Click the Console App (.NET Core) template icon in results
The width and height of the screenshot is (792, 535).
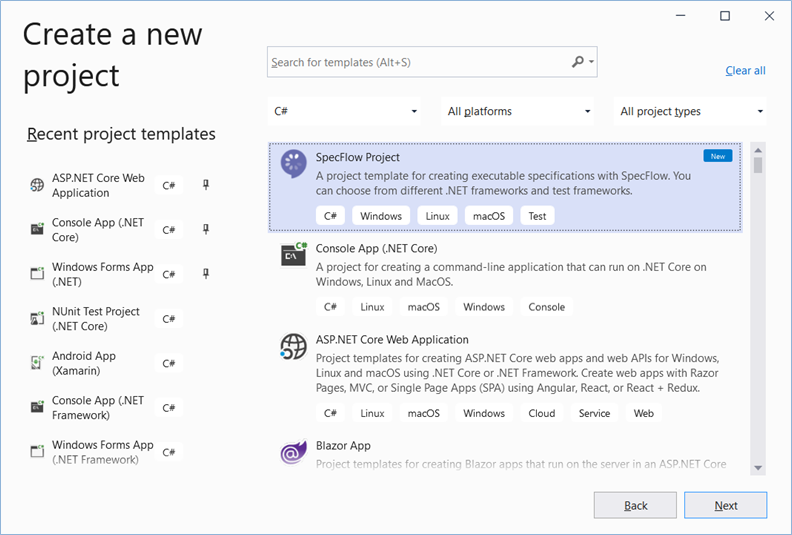point(294,254)
